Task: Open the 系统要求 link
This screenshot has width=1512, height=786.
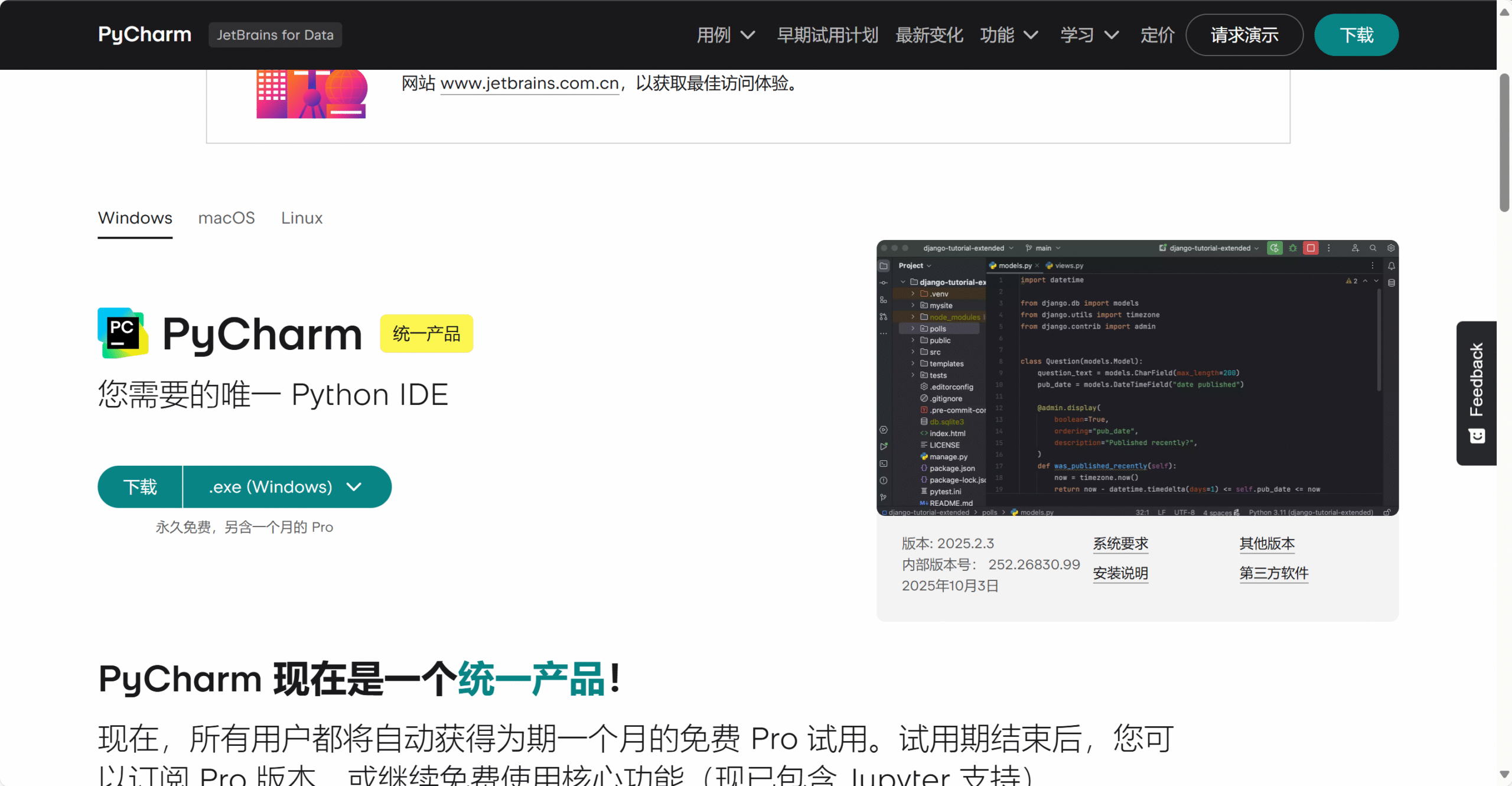Action: pos(1120,543)
